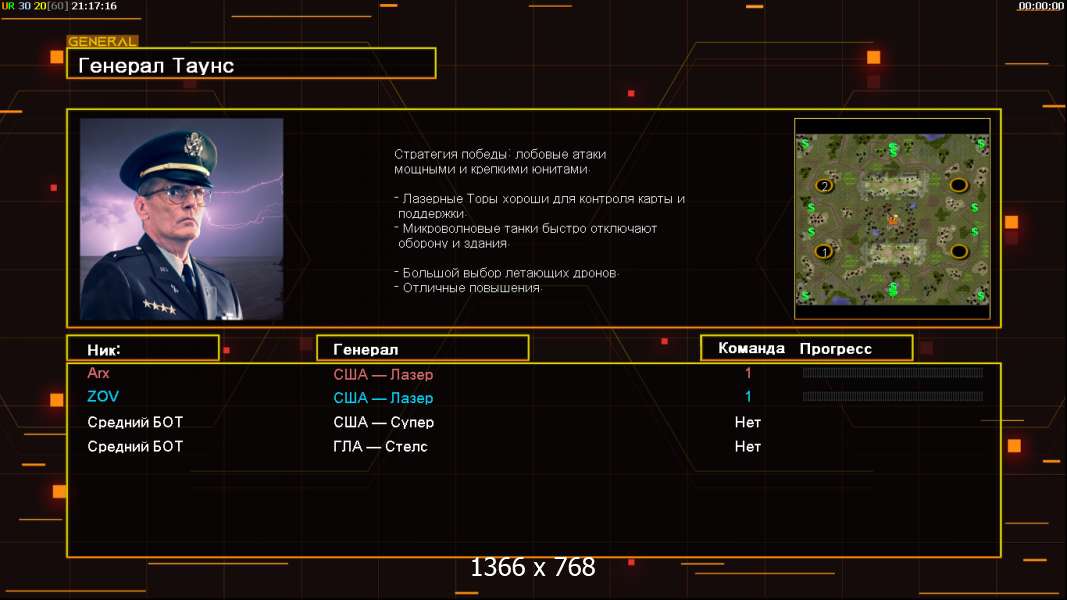Image resolution: width=1067 pixels, height=600 pixels.
Task: Click the 'Команда' column header
Action: point(751,348)
